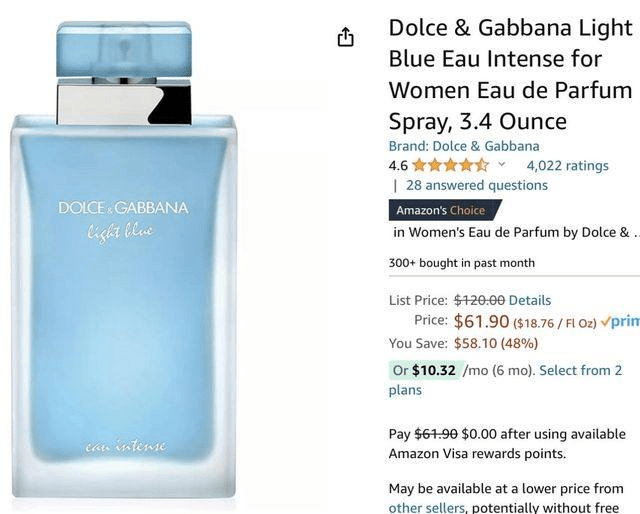Open List Price Details link
This screenshot has width=640, height=514.
[x=530, y=300]
